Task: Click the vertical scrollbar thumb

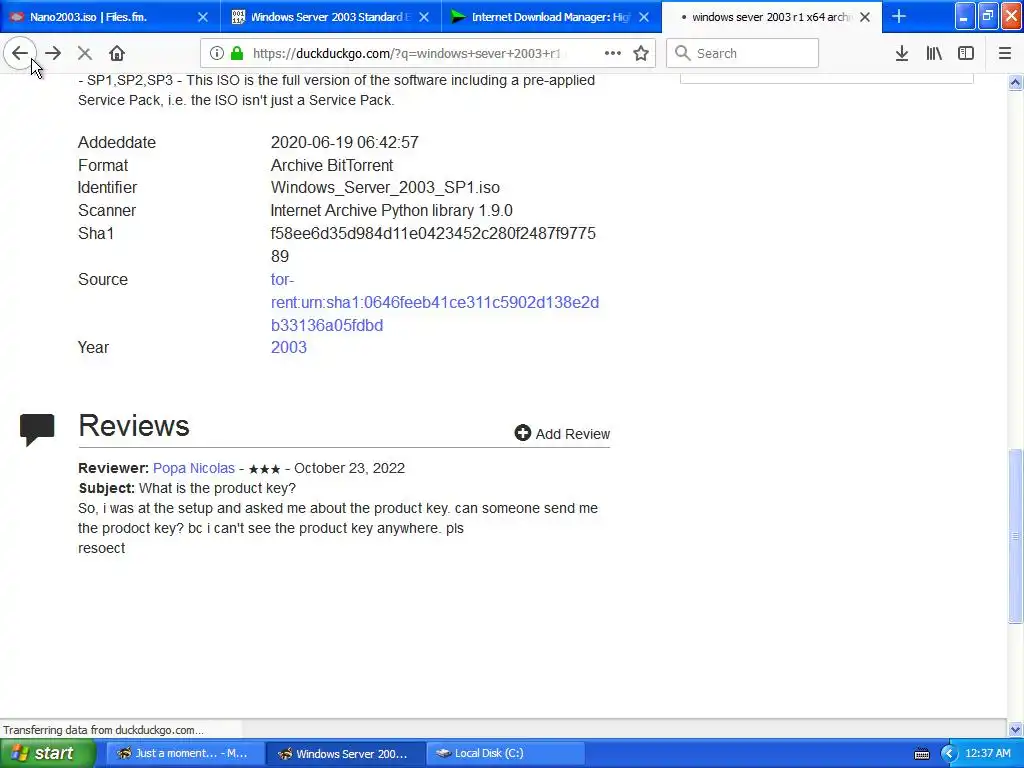Action: point(1015,536)
